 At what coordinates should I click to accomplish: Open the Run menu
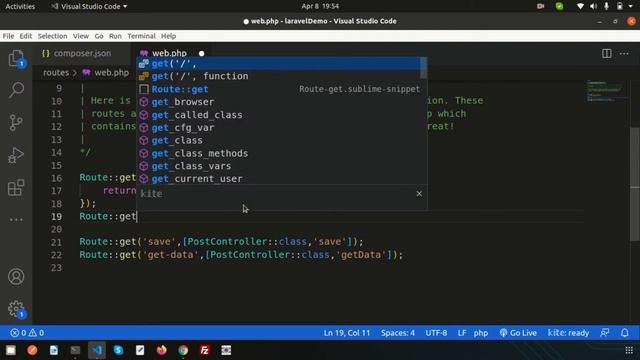tap(115, 36)
